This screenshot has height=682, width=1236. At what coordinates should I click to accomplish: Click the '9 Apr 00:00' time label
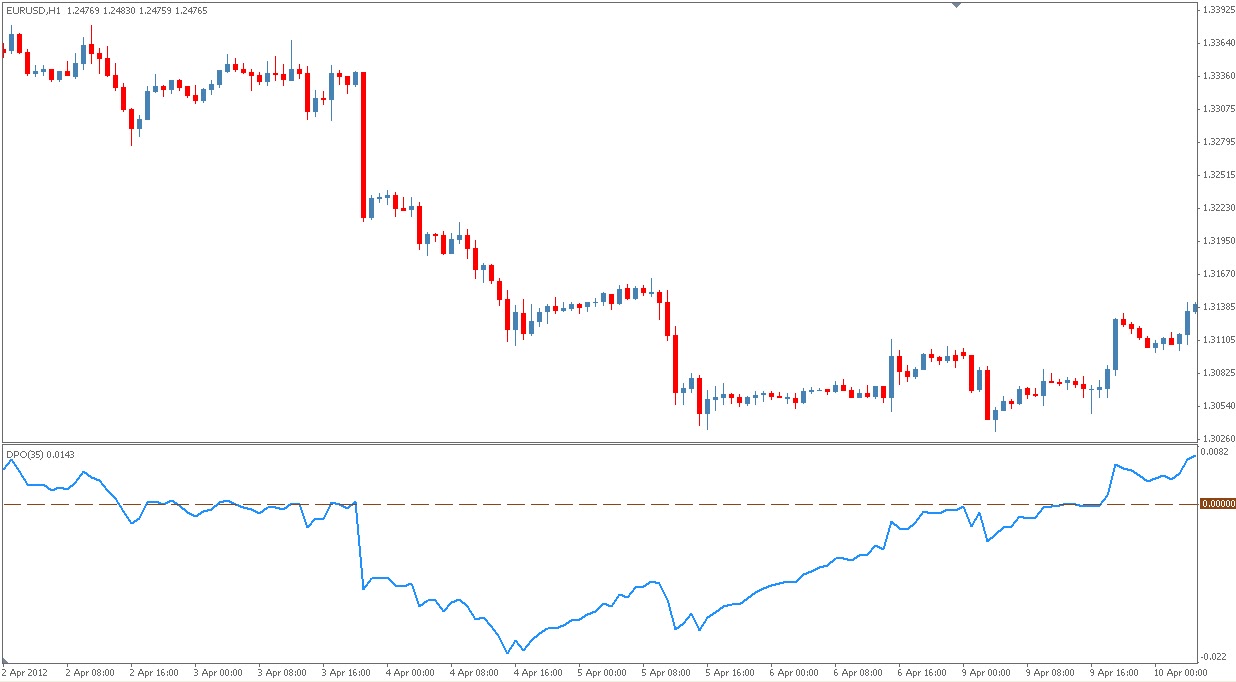click(x=987, y=673)
